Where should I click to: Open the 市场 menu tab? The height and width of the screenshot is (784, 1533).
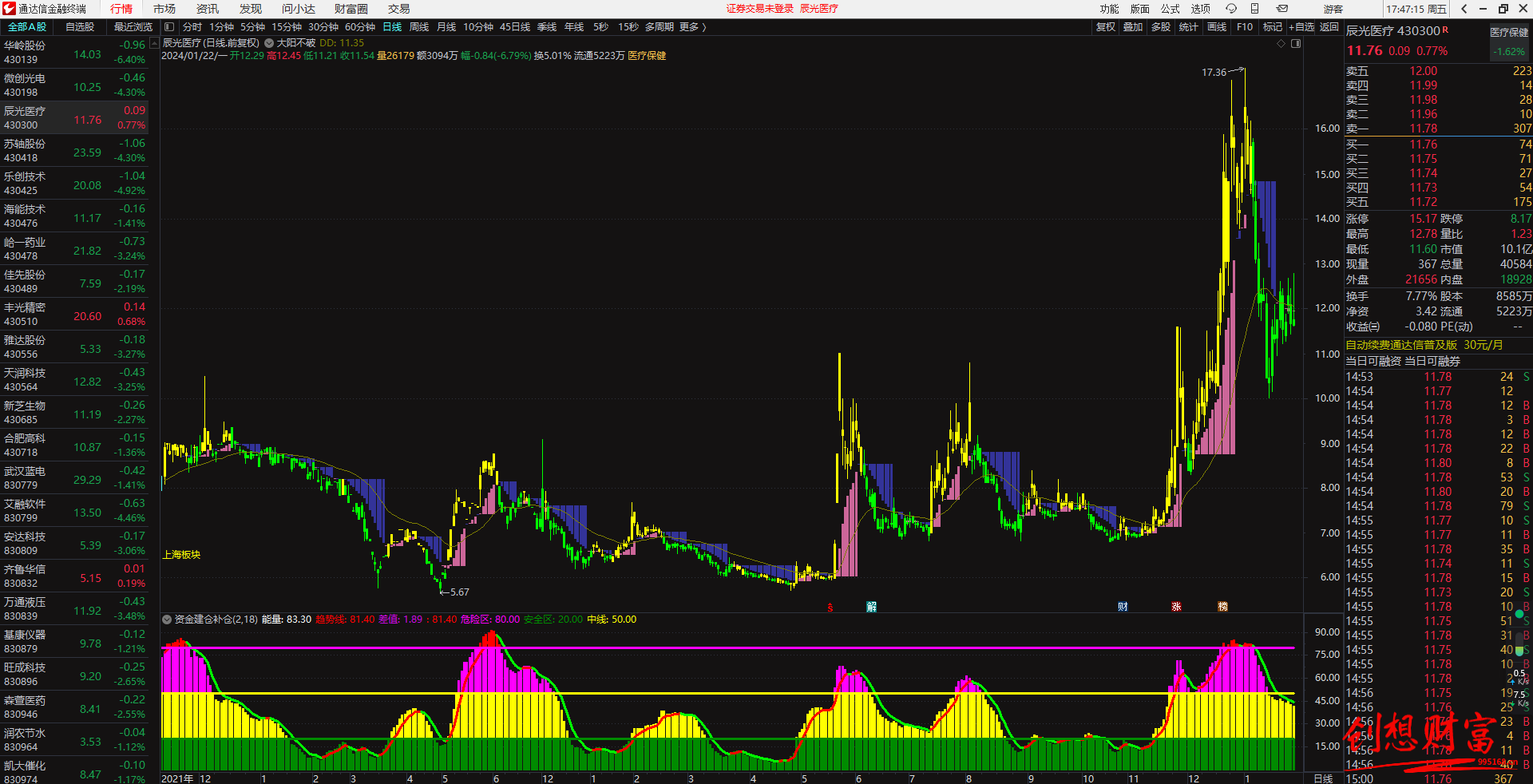pyautogui.click(x=164, y=9)
